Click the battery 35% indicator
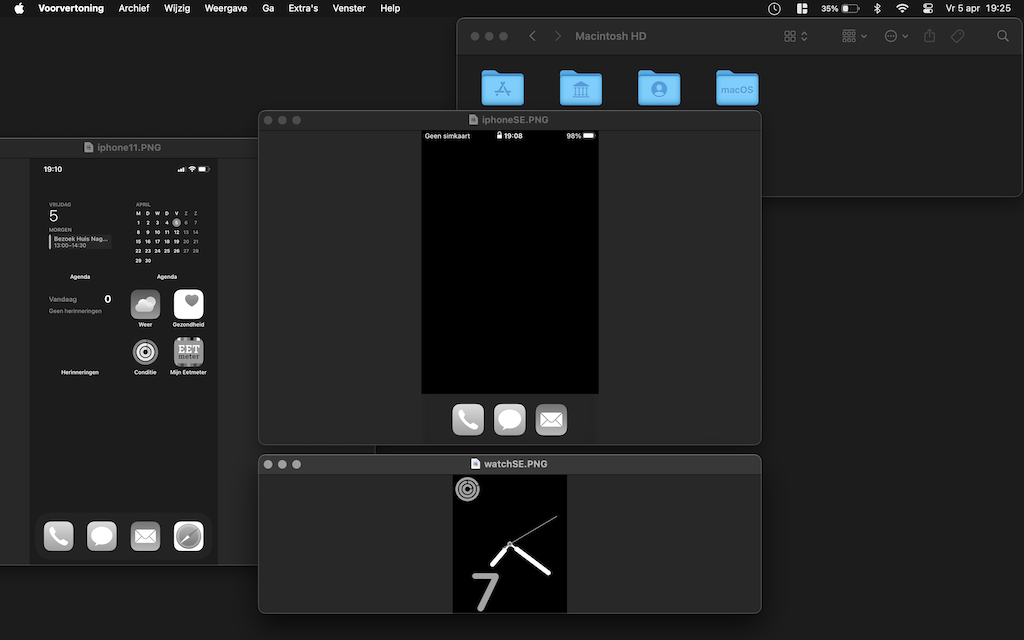Image resolution: width=1024 pixels, height=640 pixels. [x=840, y=8]
